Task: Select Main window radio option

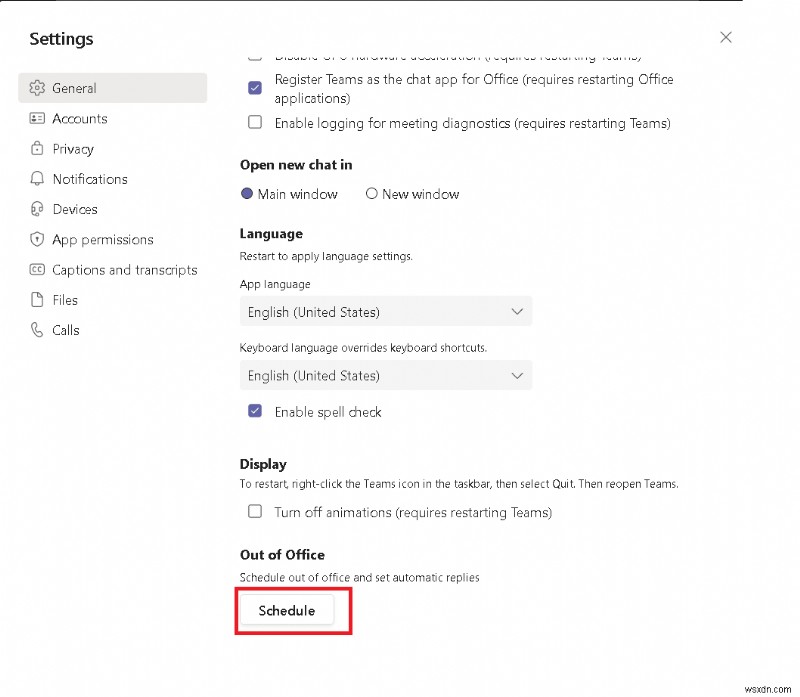Action: [247, 194]
